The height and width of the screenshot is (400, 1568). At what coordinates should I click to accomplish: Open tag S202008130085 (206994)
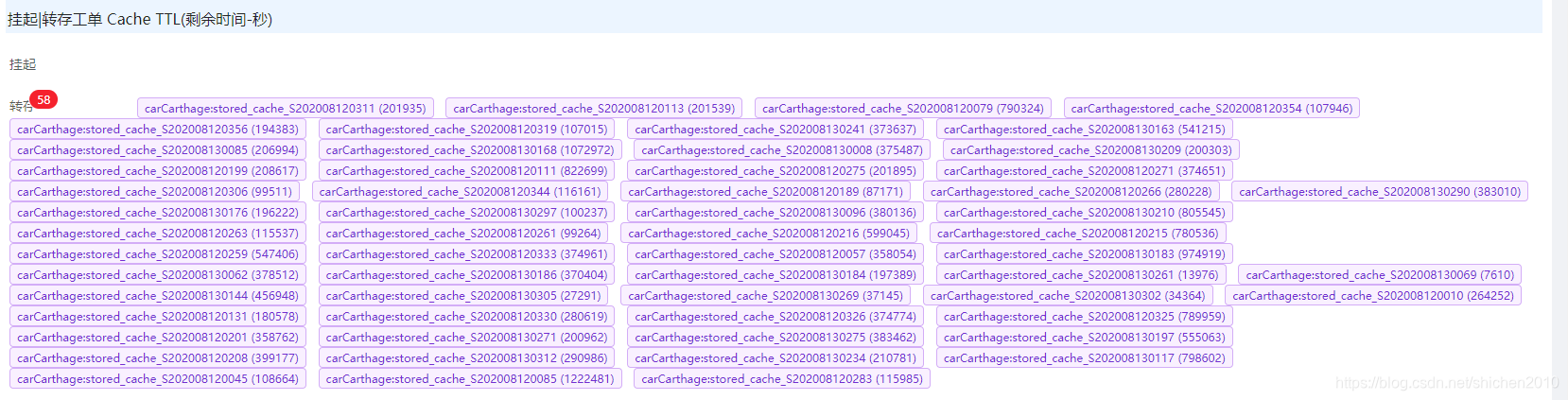point(158,150)
